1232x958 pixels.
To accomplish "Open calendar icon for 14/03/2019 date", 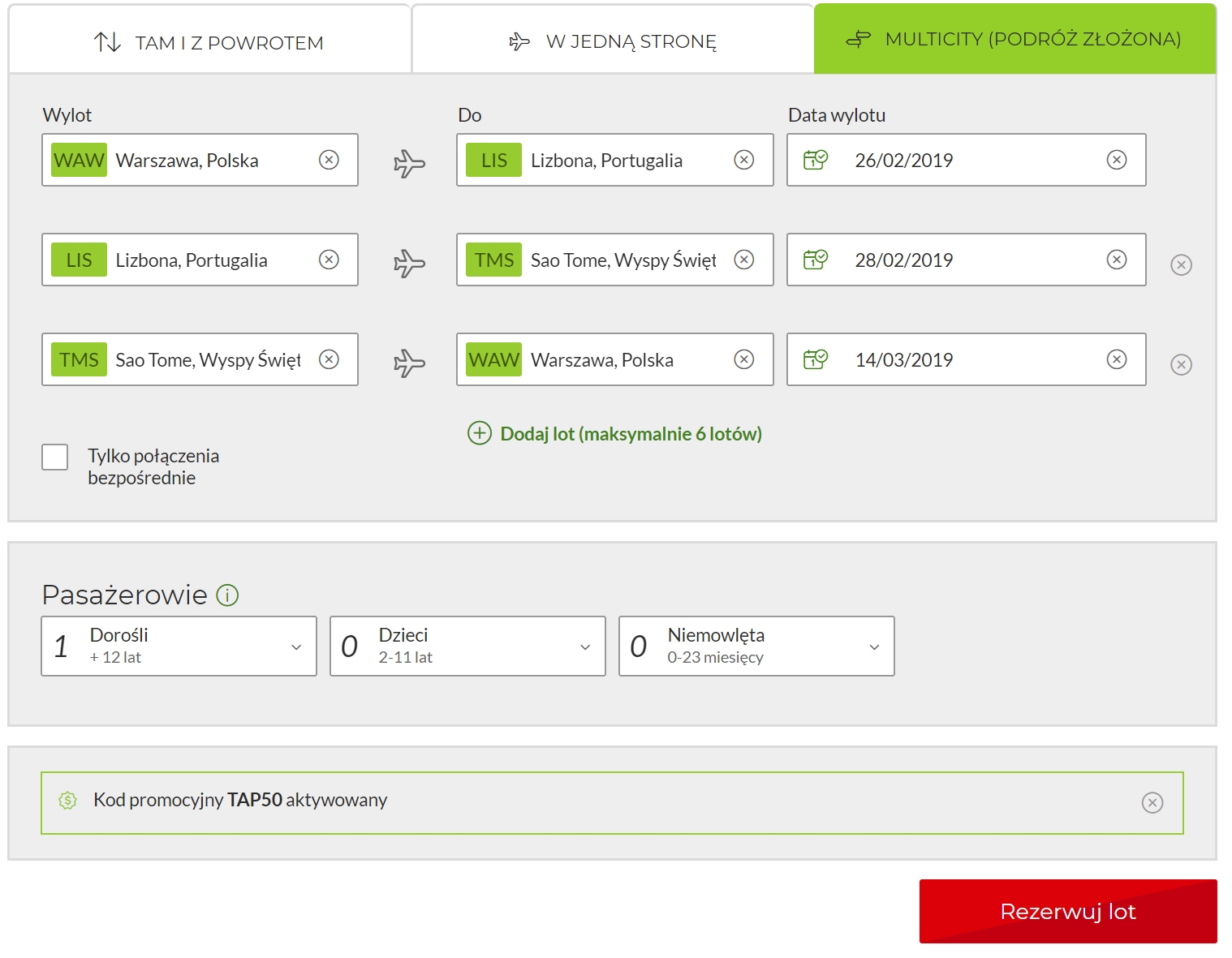I will pyautogui.click(x=816, y=359).
